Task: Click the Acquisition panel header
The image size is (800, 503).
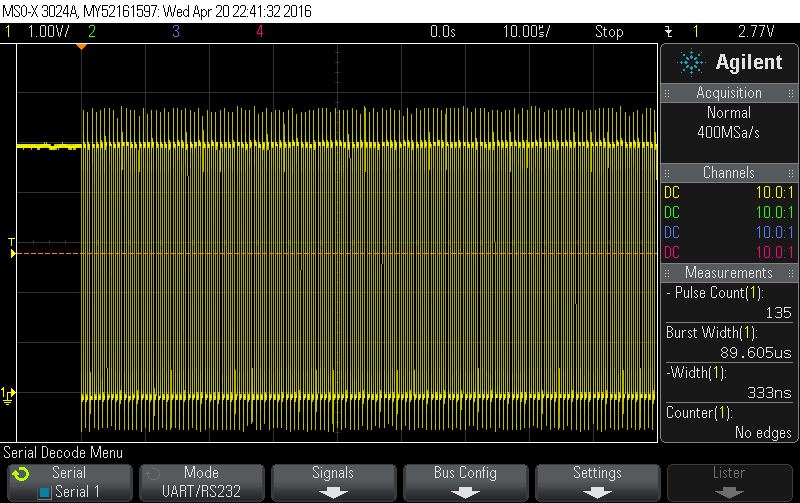Action: (729, 93)
